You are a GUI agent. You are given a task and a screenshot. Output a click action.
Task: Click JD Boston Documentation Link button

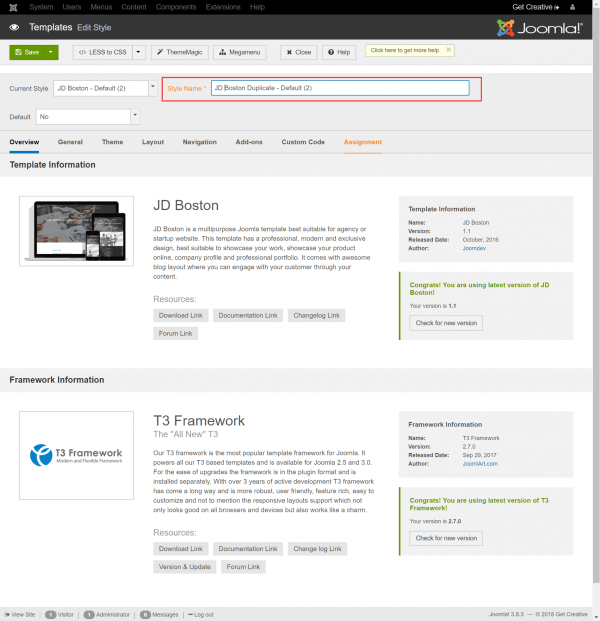coord(248,316)
